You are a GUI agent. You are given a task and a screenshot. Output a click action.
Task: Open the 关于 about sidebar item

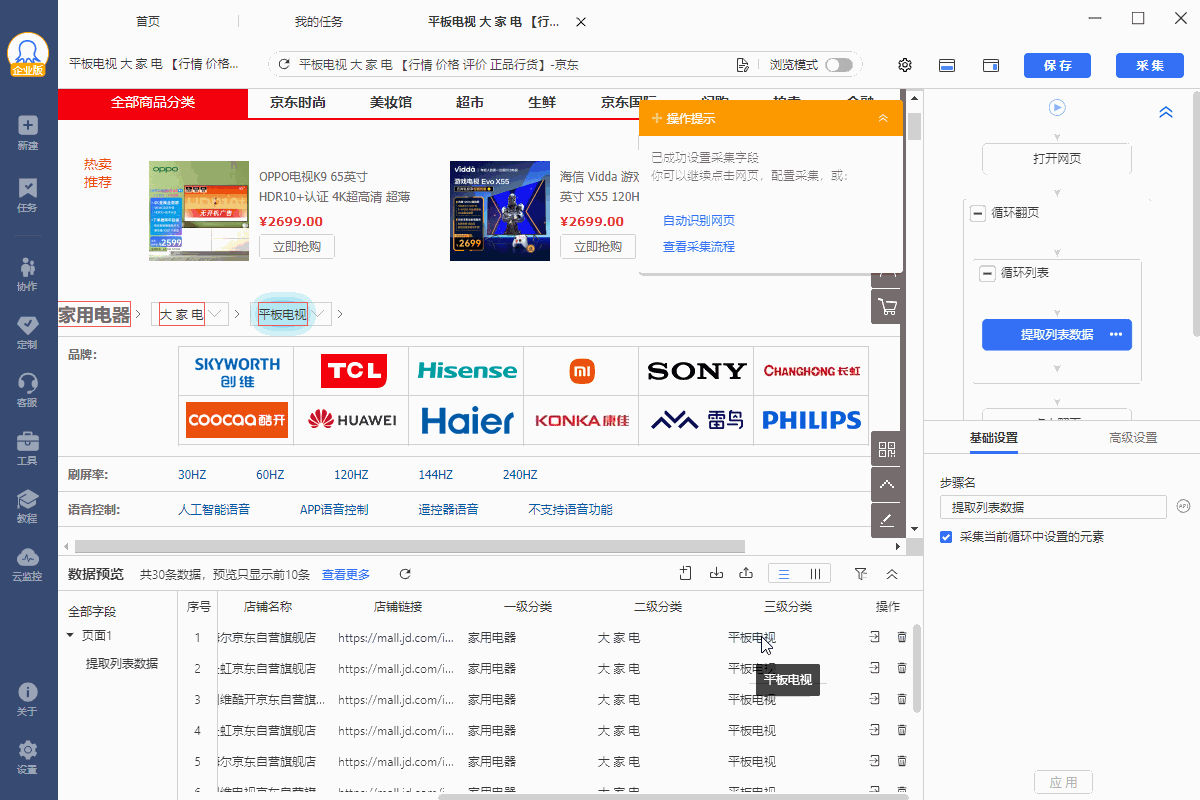pos(28,699)
